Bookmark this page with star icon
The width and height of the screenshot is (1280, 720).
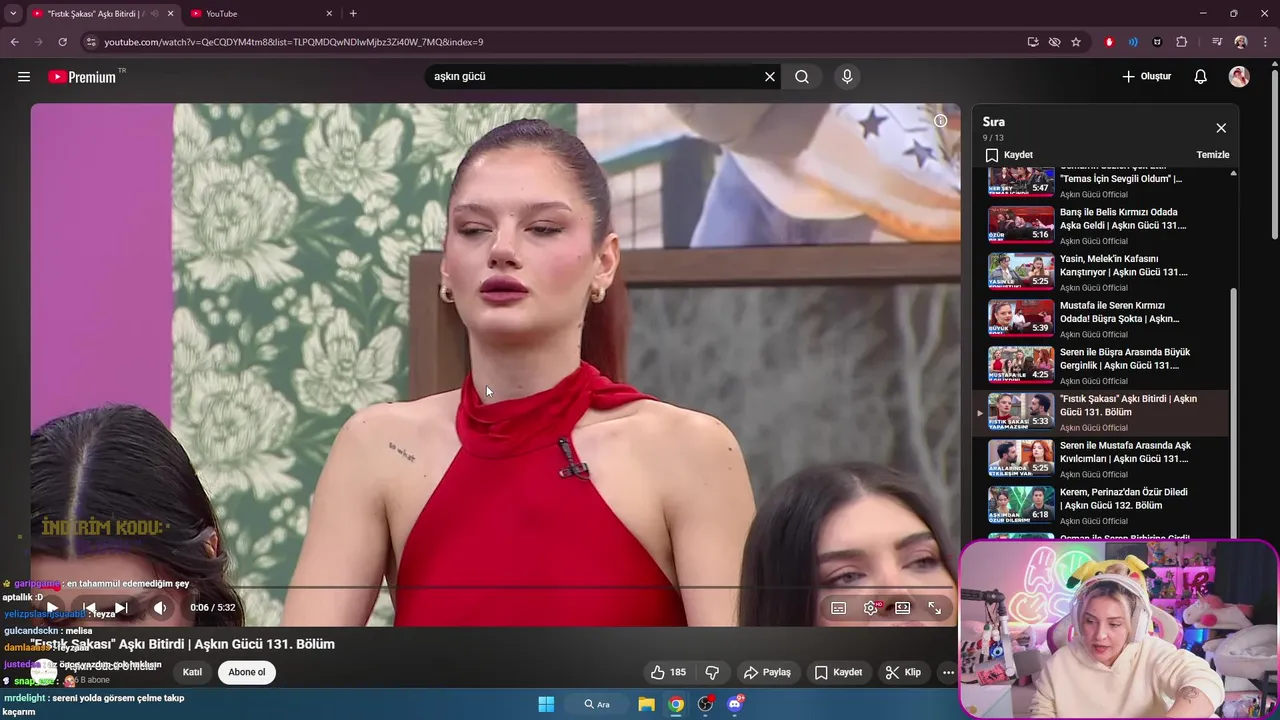1076,42
